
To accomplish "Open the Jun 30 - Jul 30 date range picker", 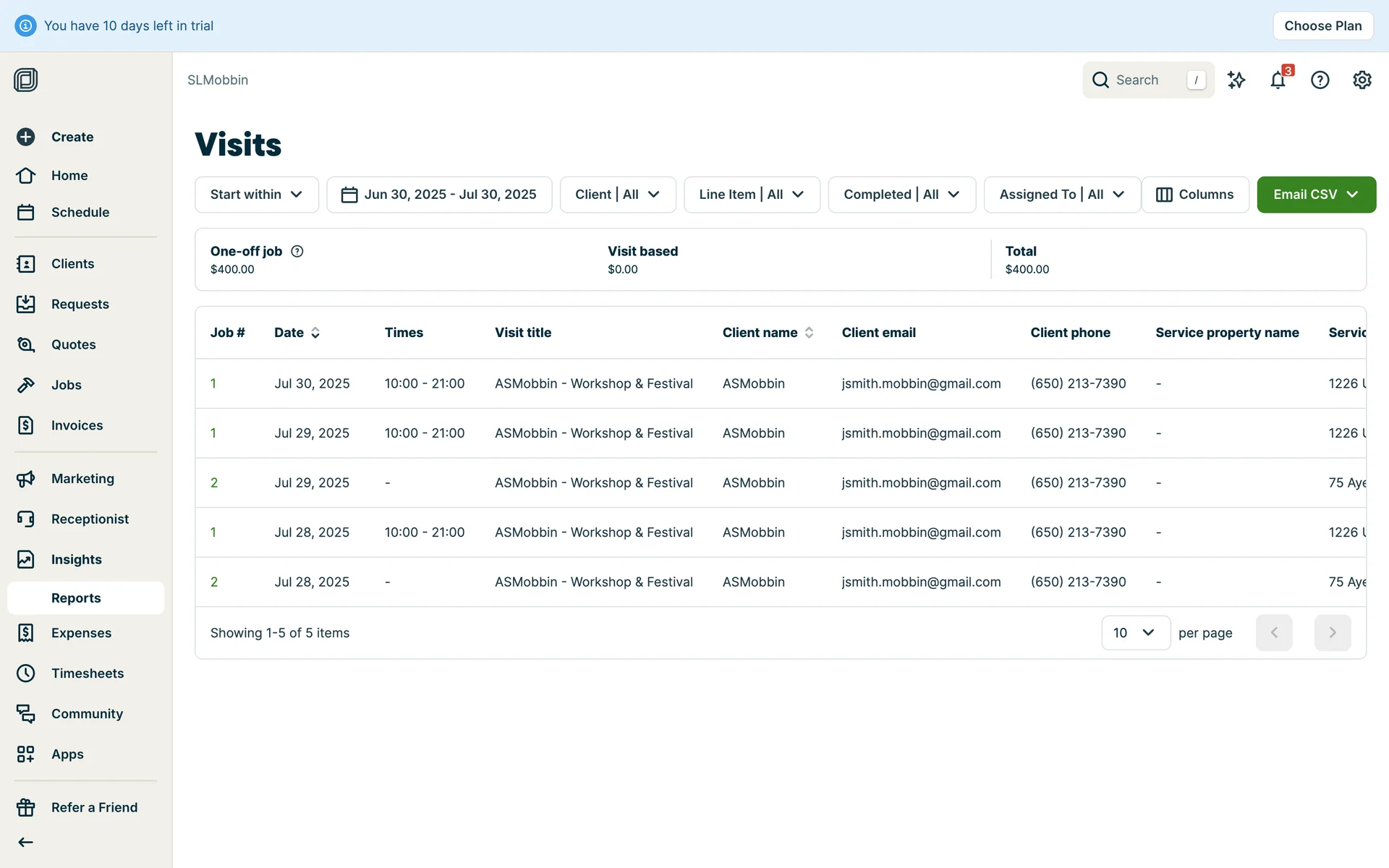I will (x=439, y=195).
